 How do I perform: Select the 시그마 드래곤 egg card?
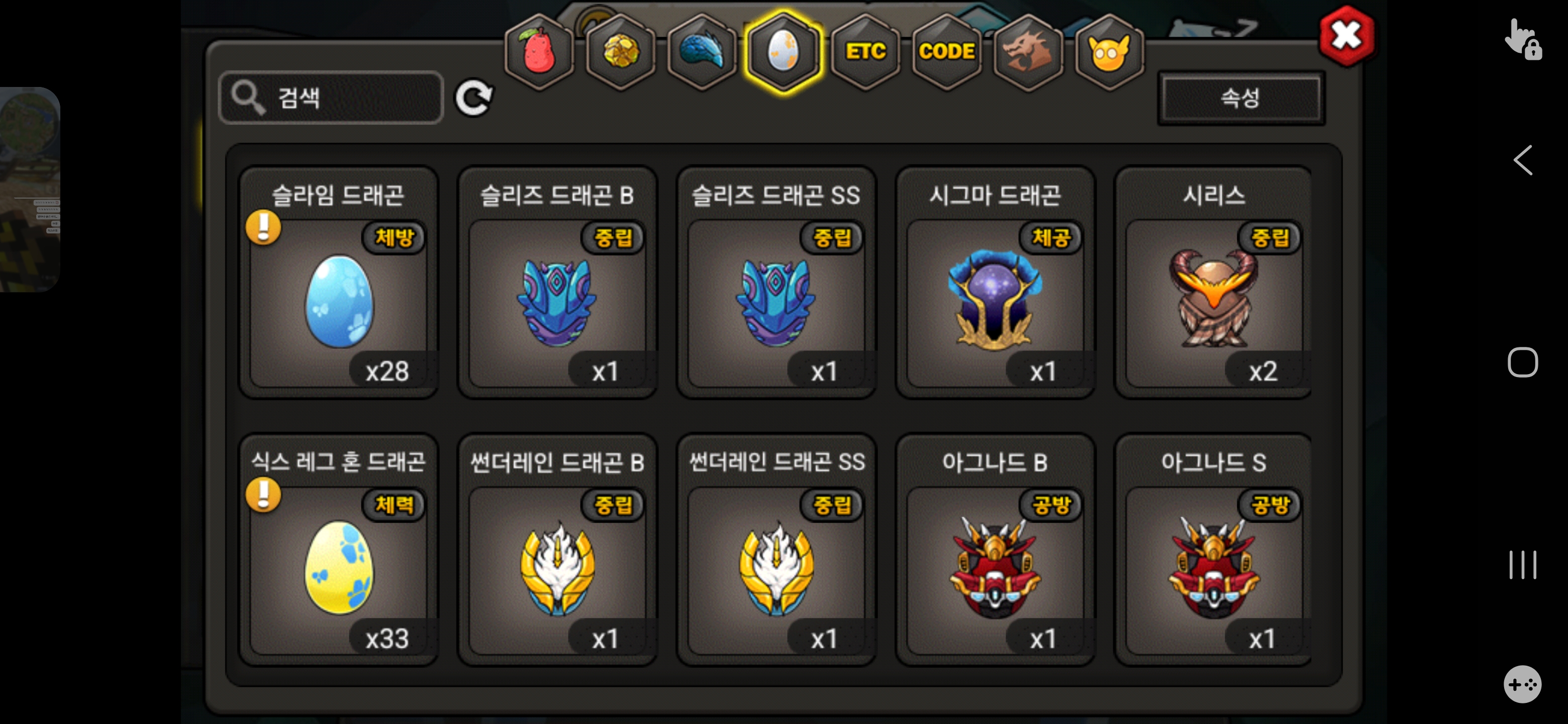click(995, 283)
